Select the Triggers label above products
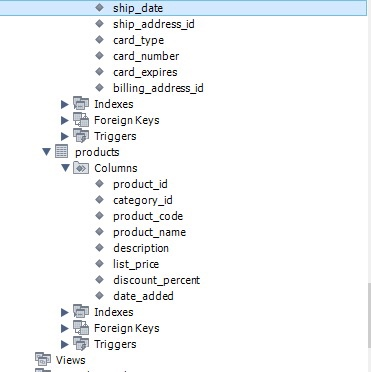The height and width of the screenshot is (372, 371). (115, 136)
